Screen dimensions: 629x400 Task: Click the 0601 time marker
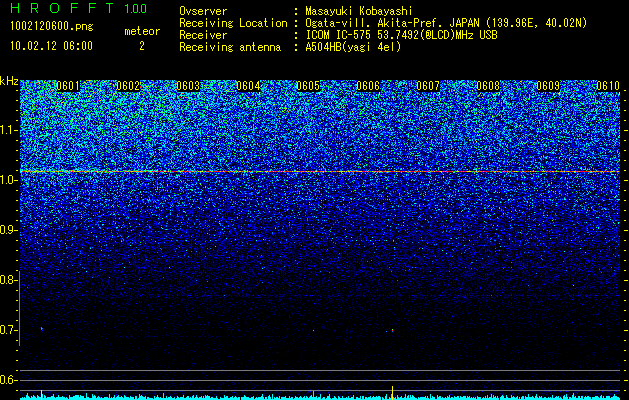[68, 86]
